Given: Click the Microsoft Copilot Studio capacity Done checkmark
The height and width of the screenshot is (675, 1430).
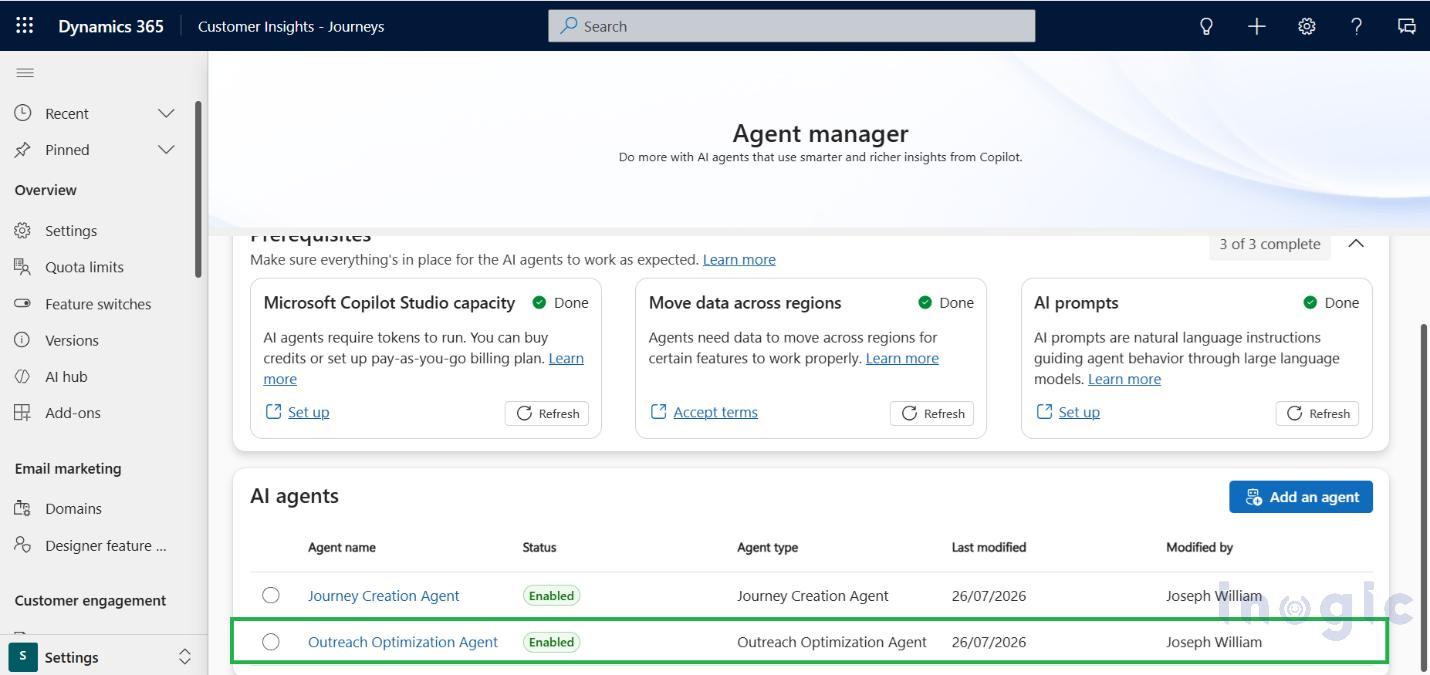Looking at the screenshot, I should click(x=539, y=303).
